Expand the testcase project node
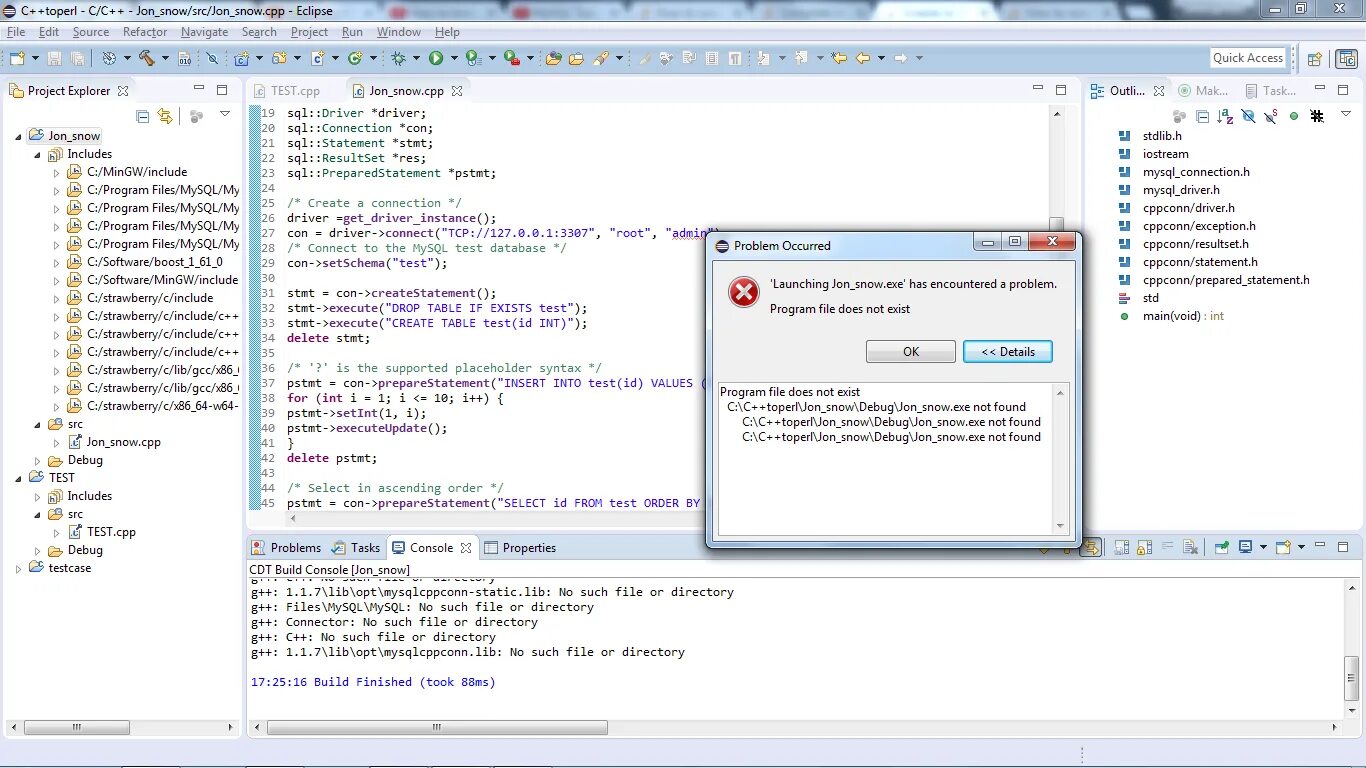Viewport: 1366px width, 768px height. pyautogui.click(x=18, y=568)
